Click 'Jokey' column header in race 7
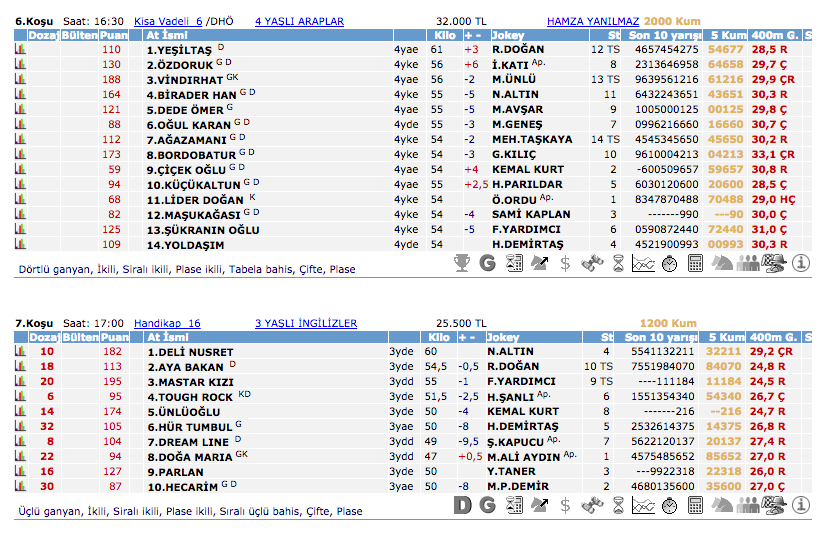Viewport: 836px width, 533px height. coord(502,338)
